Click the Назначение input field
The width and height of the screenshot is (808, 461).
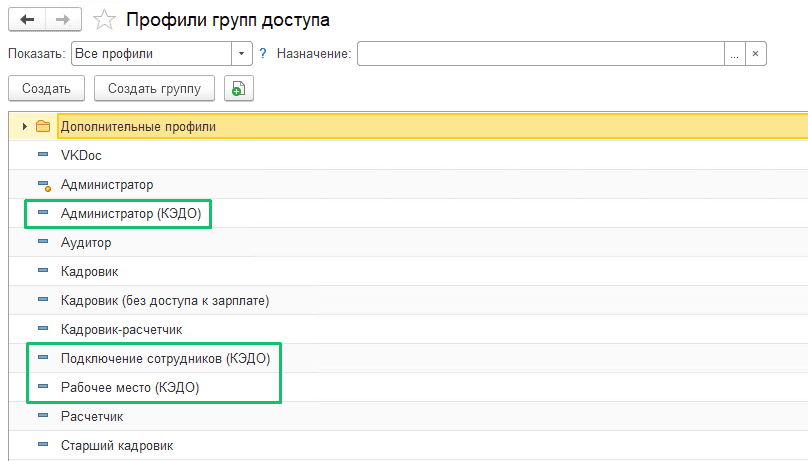coord(541,54)
